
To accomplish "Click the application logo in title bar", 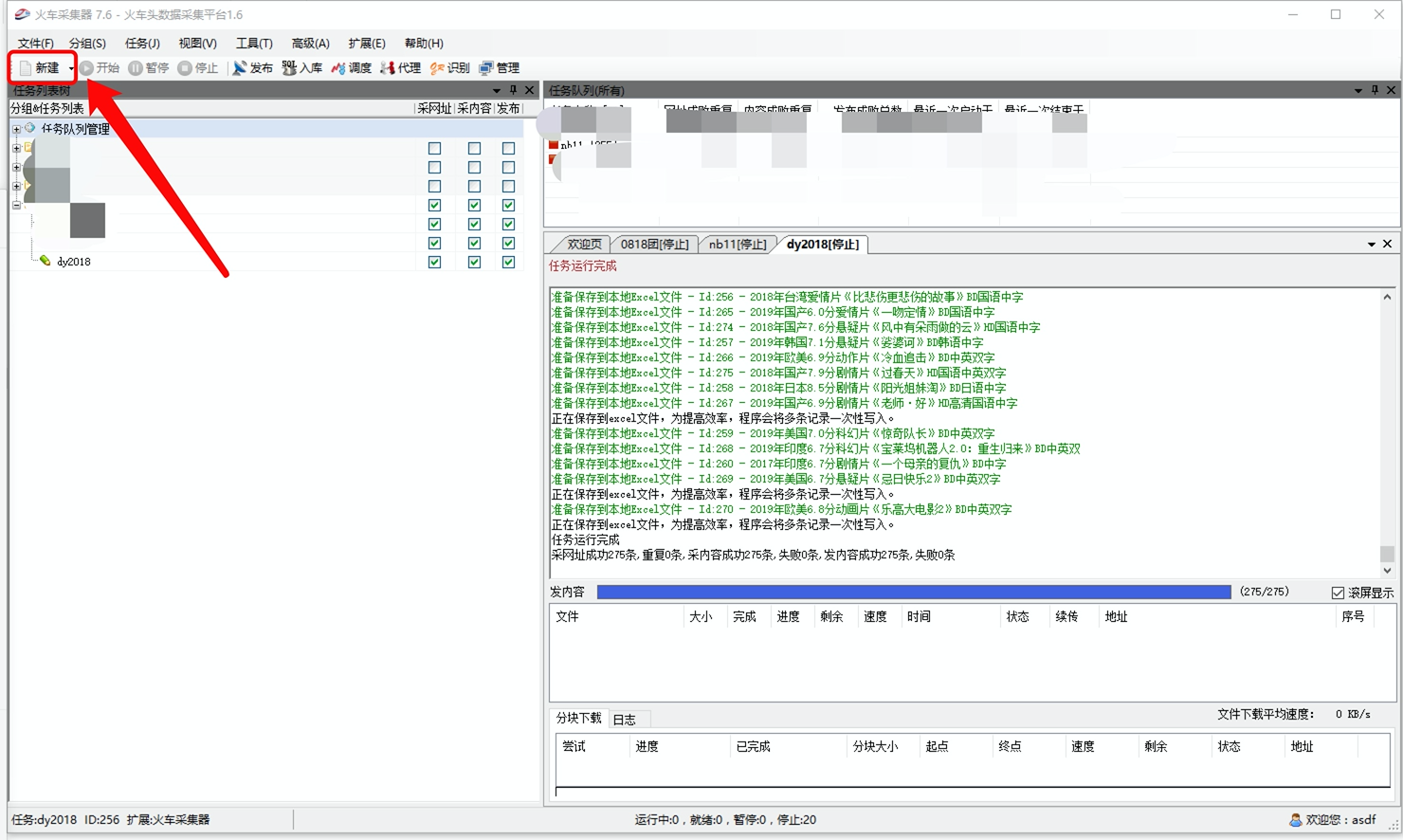I will point(22,14).
